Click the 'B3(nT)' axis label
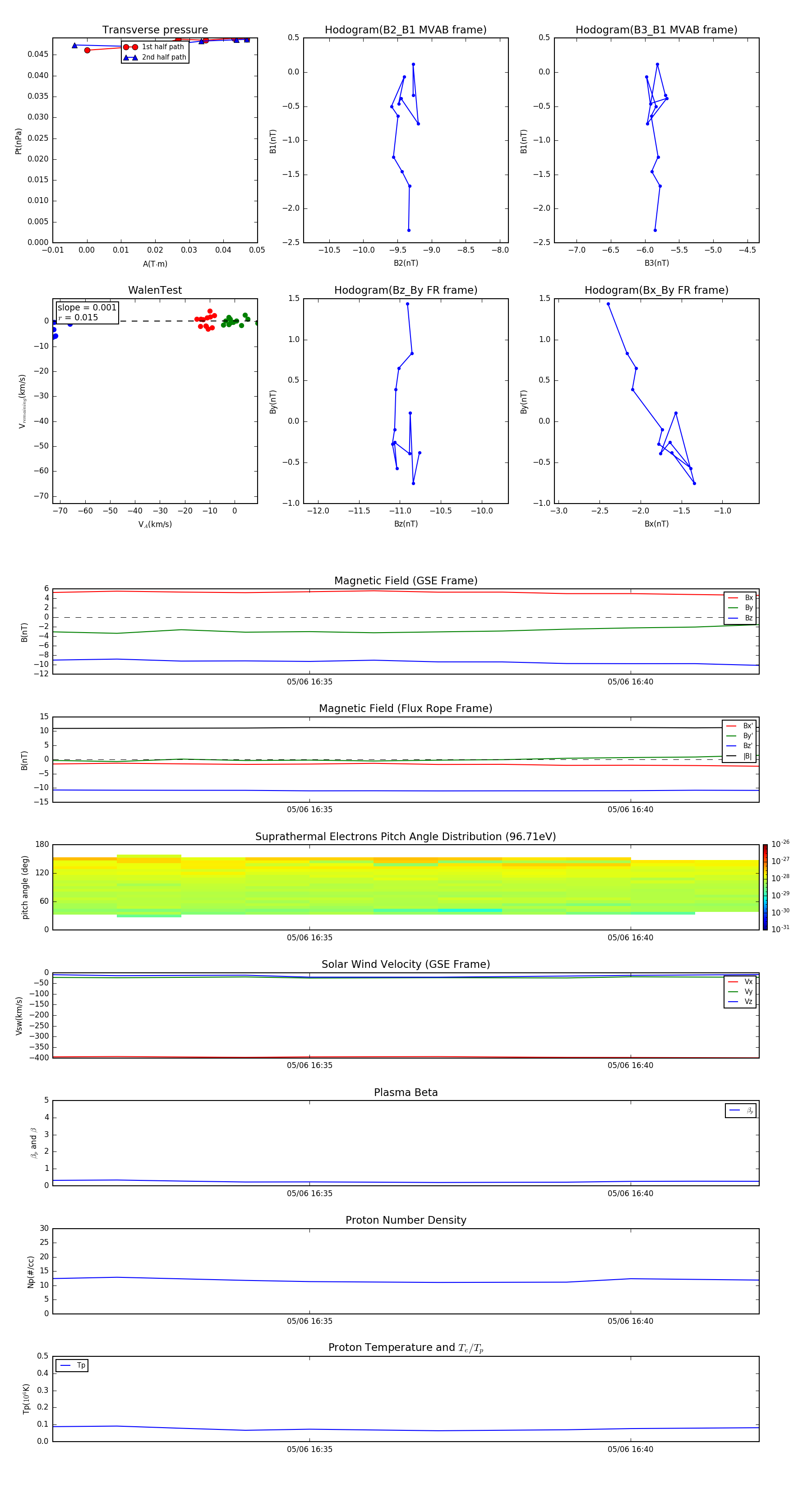This screenshot has width=812, height=1489. click(x=656, y=263)
